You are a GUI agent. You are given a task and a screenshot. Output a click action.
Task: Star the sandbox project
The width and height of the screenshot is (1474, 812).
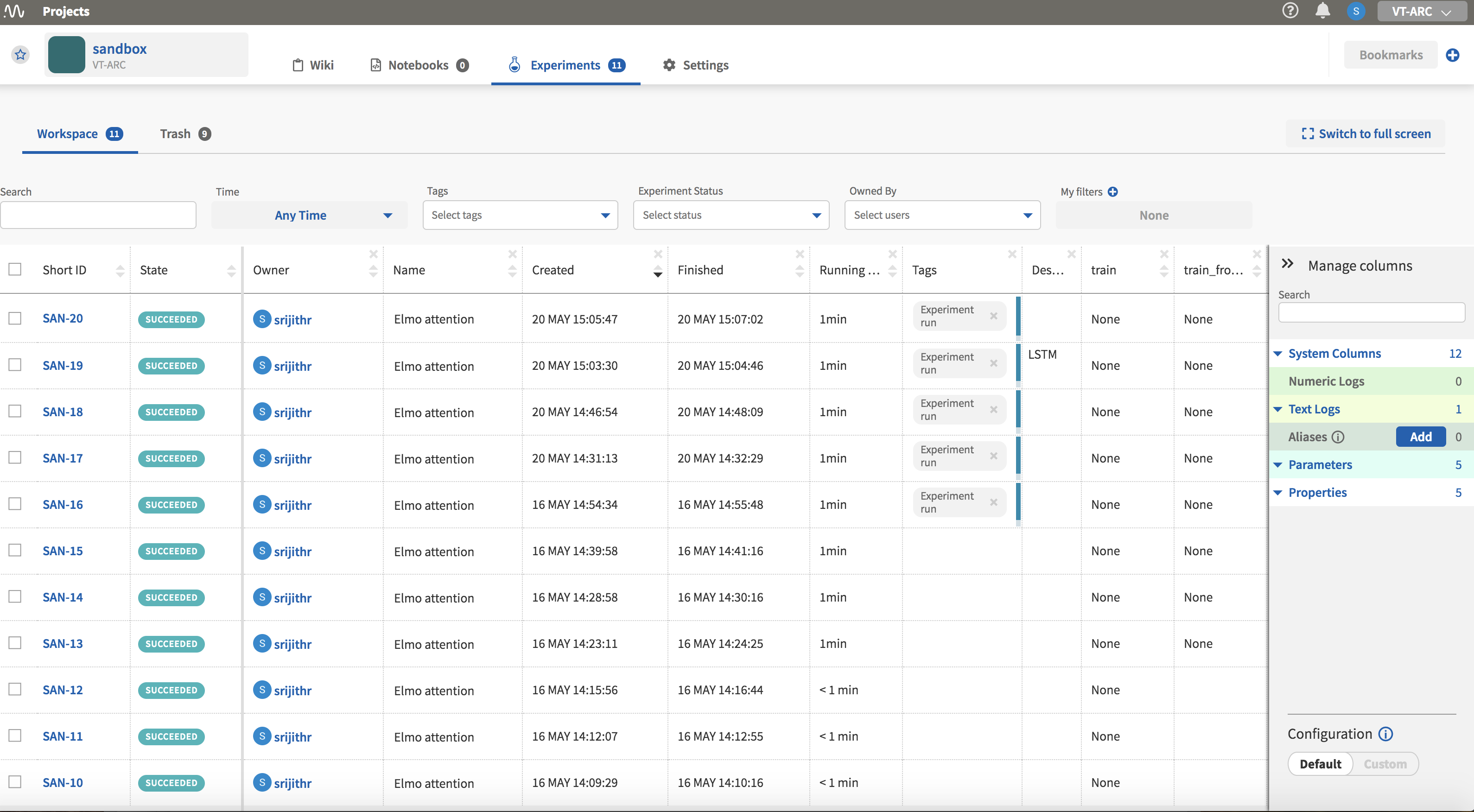(x=20, y=55)
